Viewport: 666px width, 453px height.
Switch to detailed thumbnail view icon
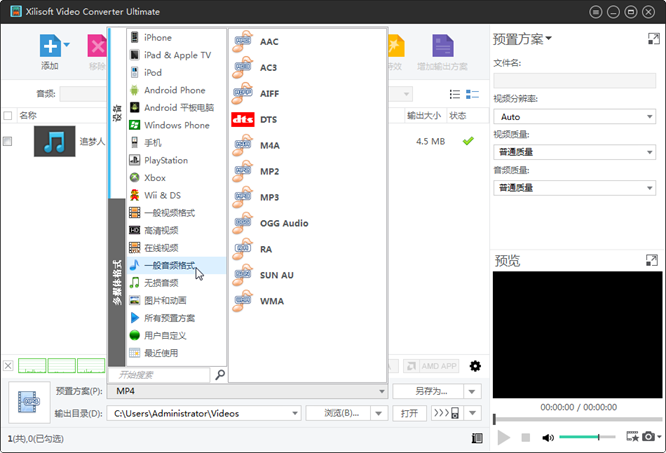click(x=472, y=94)
